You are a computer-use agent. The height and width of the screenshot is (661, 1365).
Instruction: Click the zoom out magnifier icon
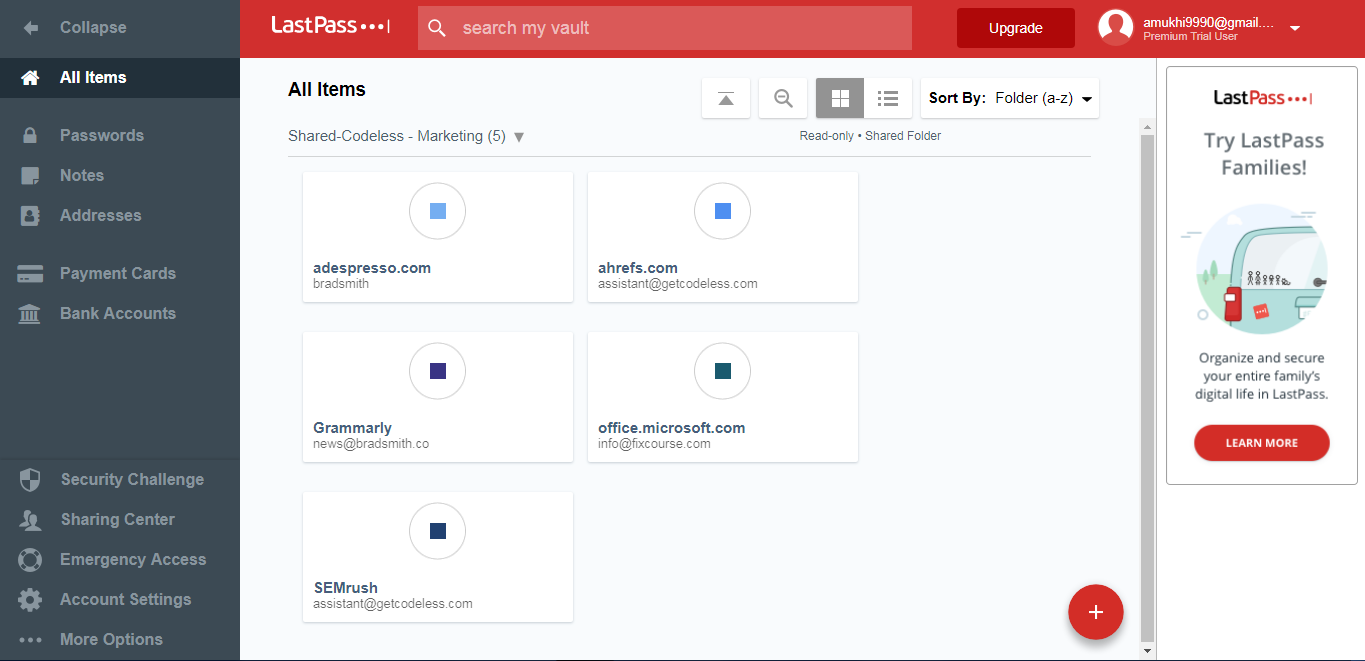(783, 98)
